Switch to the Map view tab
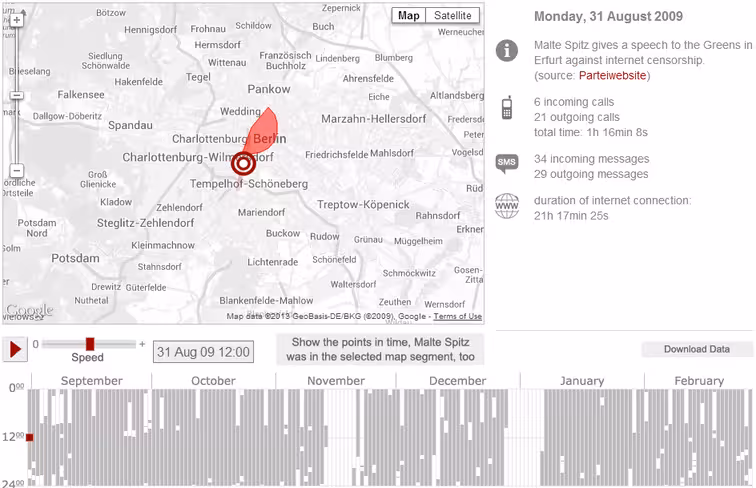756x488 pixels. 408,15
